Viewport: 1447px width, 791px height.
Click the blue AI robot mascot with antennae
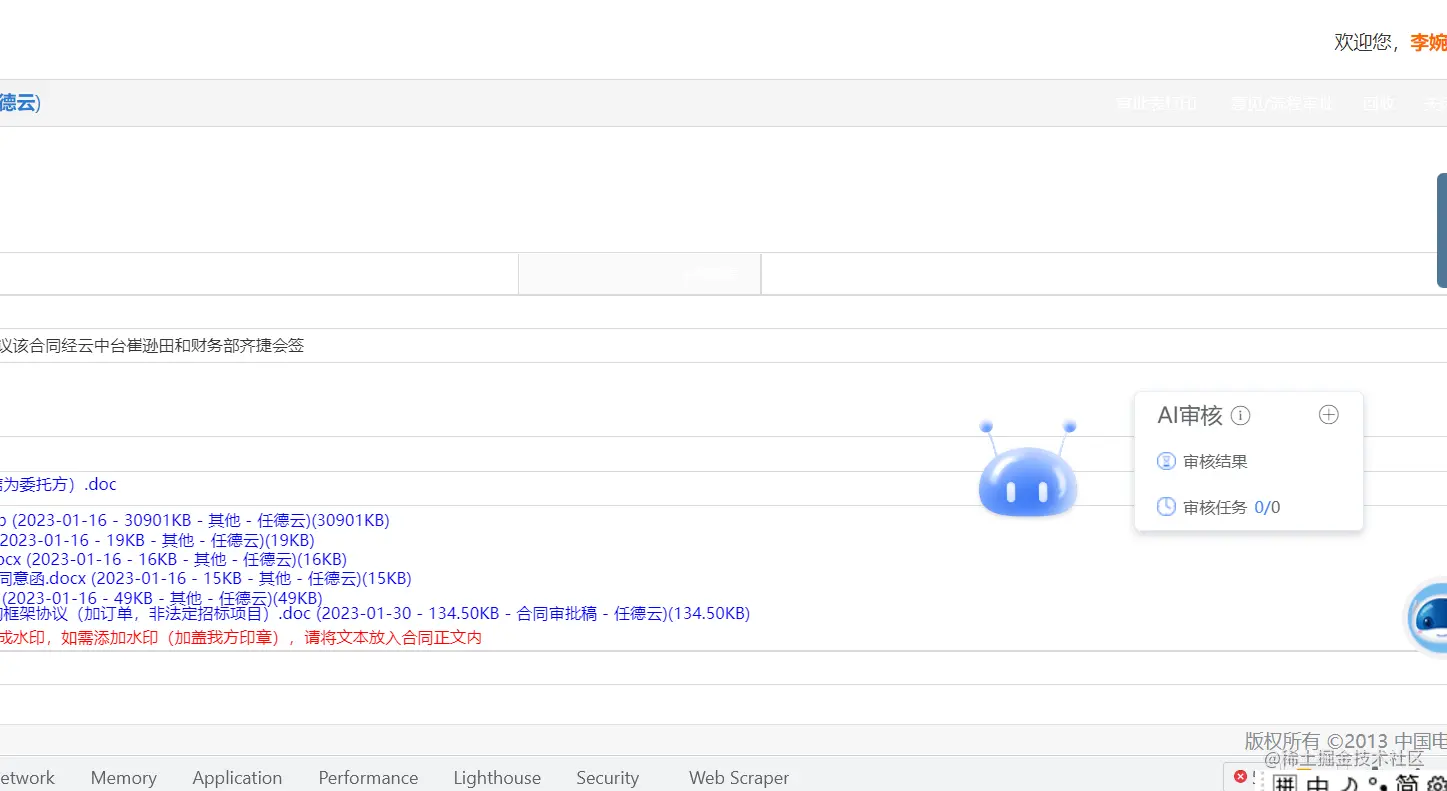[x=1028, y=469]
